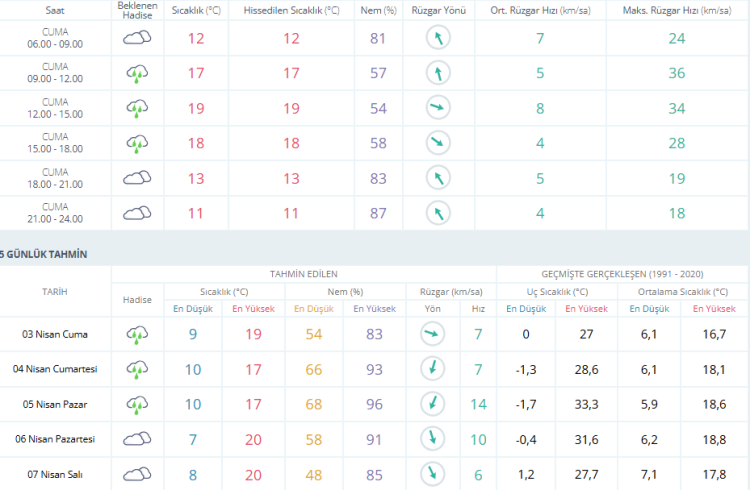Click "GEÇMİŞTE GERÇEKLEŞEN (1991 - 2020)" header
The width and height of the screenshot is (750, 490).
coord(622,273)
